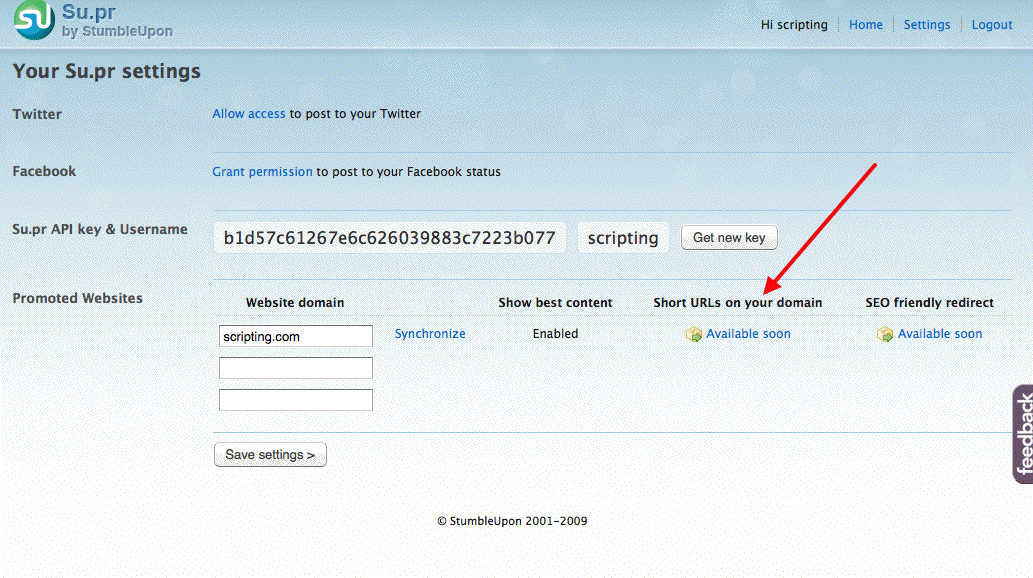Viewport: 1033px width, 578px height.
Task: Click the StumbleUpon Su.pr logo icon
Action: point(34,21)
